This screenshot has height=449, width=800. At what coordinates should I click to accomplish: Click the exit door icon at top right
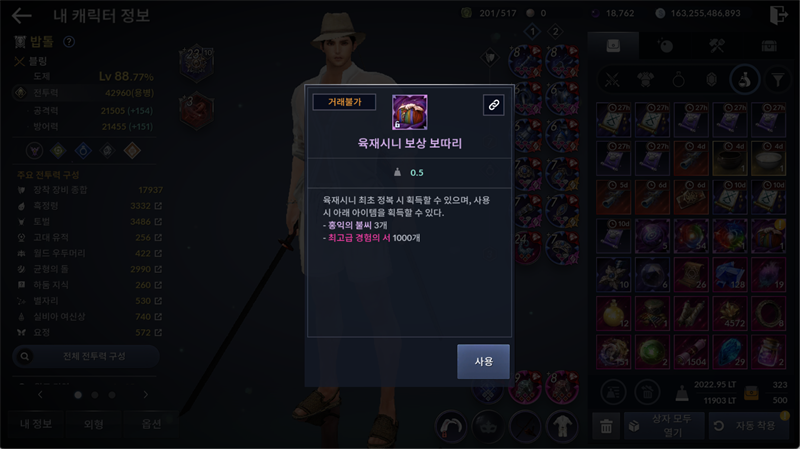click(778, 15)
